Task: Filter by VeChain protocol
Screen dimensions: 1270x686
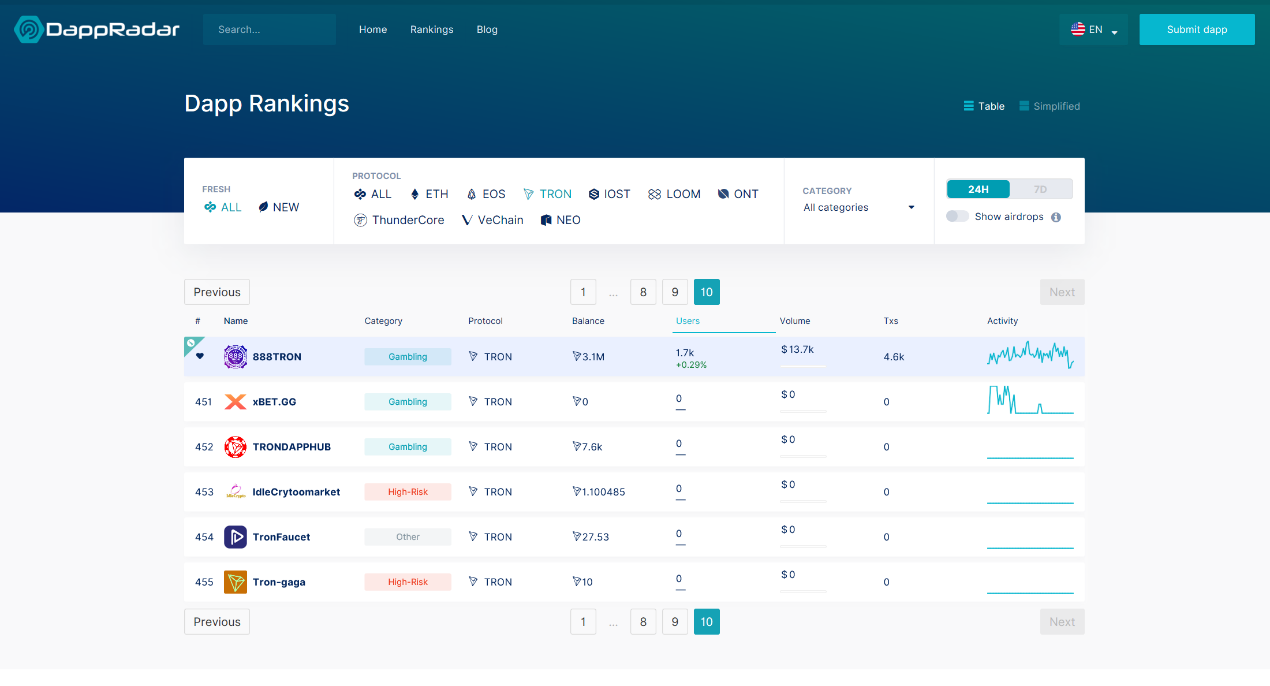Action: click(492, 220)
